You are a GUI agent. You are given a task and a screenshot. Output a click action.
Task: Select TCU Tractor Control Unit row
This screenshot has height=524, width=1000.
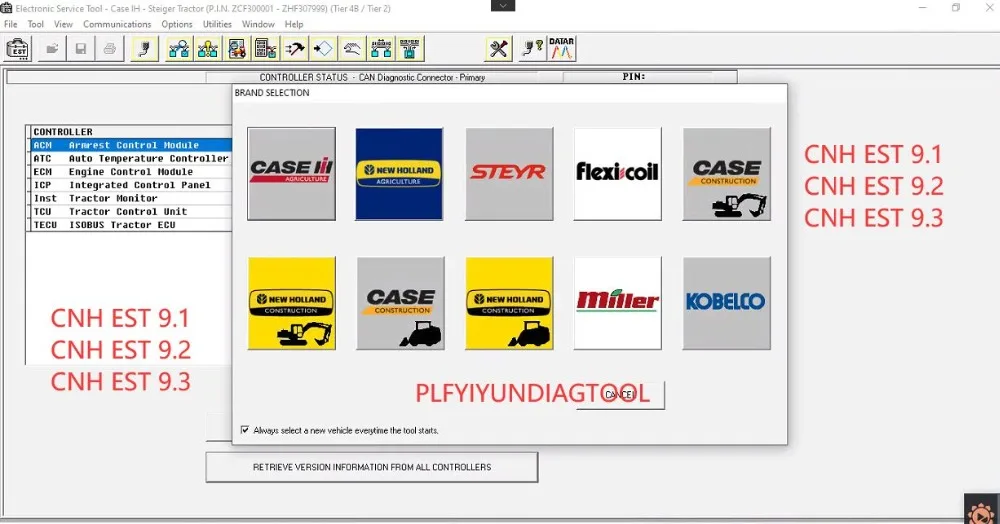pyautogui.click(x=131, y=212)
